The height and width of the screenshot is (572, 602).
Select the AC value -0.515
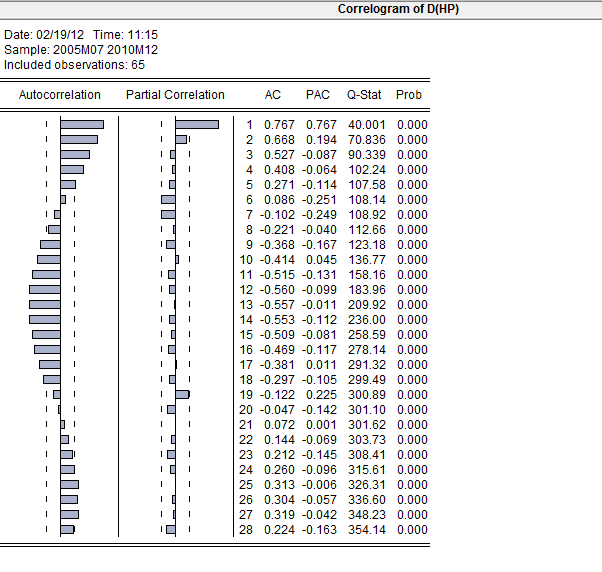click(277, 275)
